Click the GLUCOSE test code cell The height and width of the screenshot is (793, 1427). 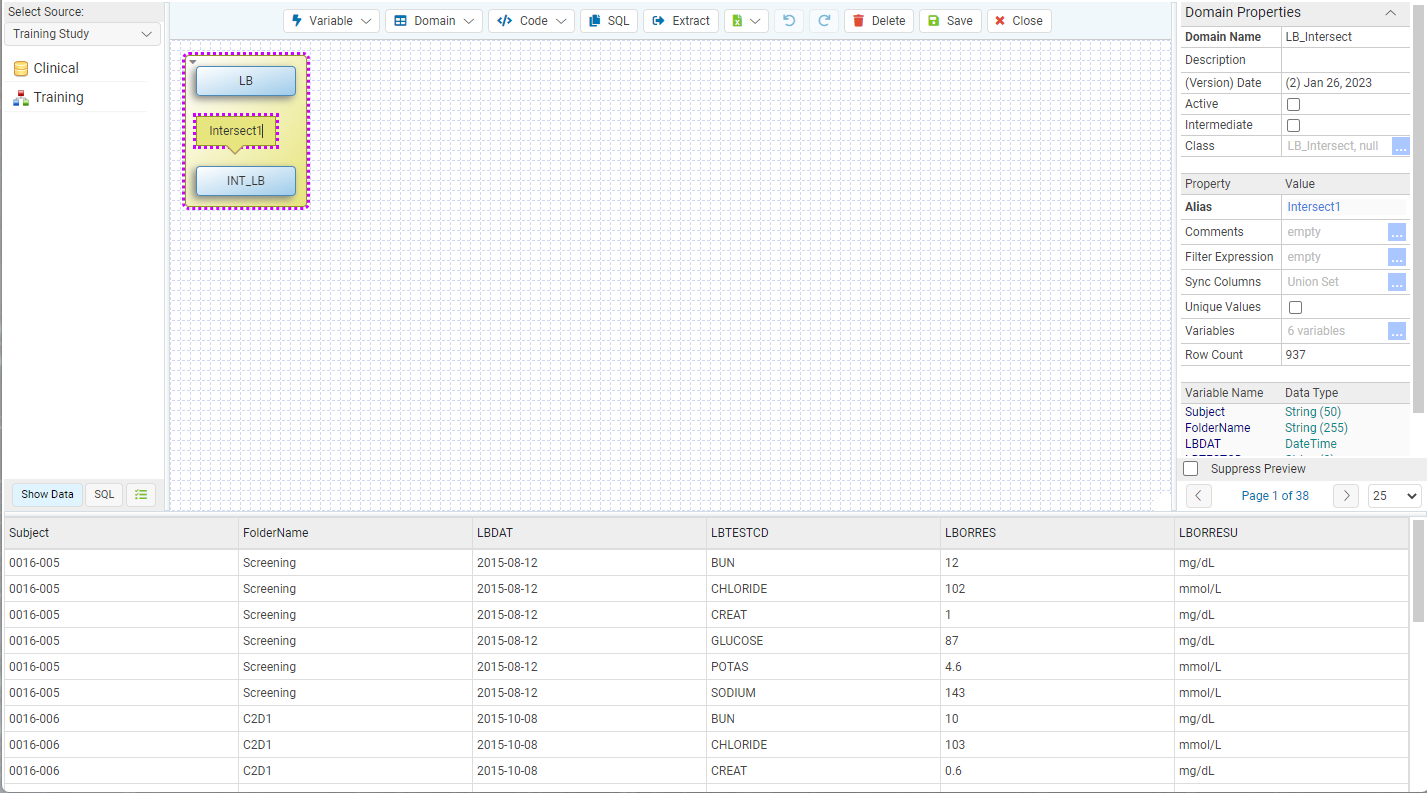823,641
